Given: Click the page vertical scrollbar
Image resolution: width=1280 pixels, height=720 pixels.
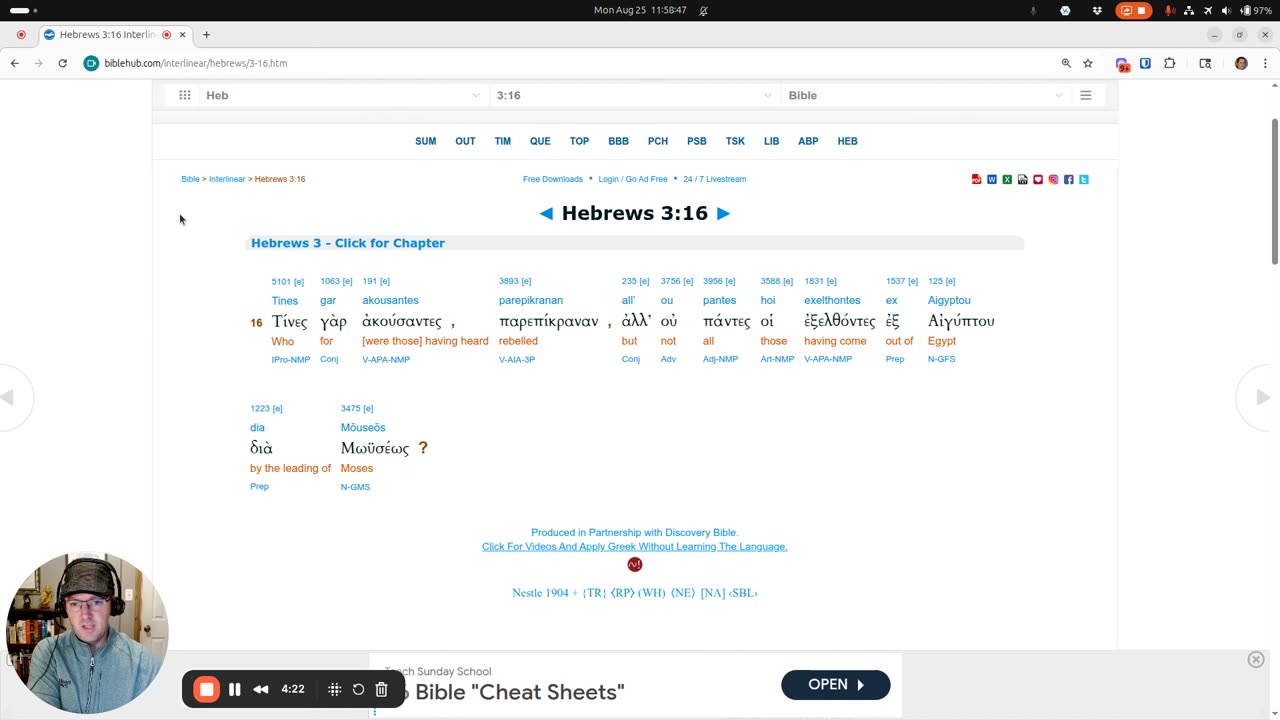Looking at the screenshot, I should (1274, 190).
